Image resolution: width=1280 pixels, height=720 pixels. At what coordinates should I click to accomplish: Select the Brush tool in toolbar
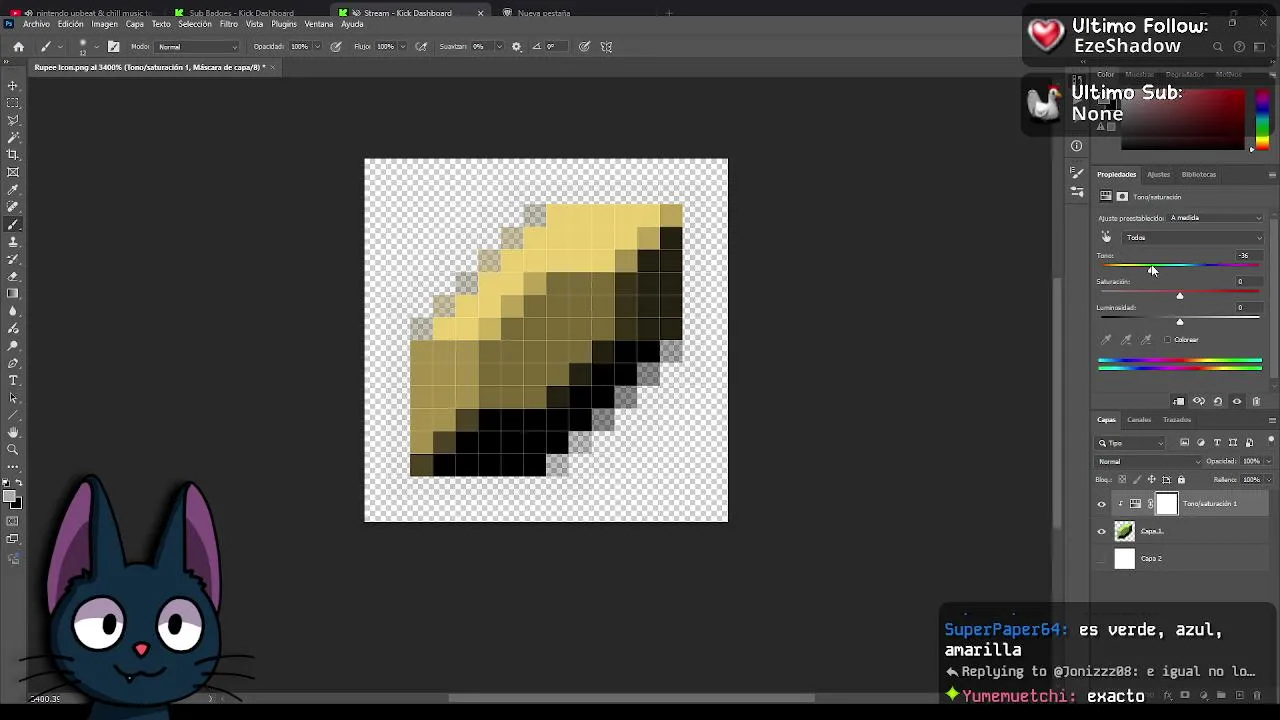(x=13, y=224)
